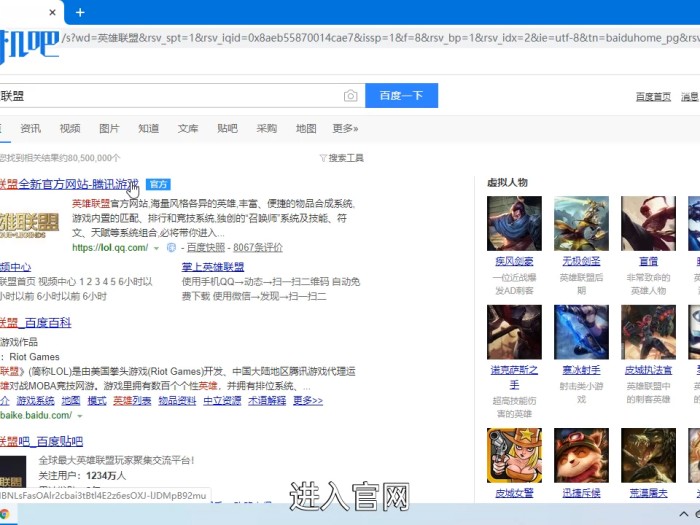
Task: Click the 百度首页 link
Action: pos(653,97)
